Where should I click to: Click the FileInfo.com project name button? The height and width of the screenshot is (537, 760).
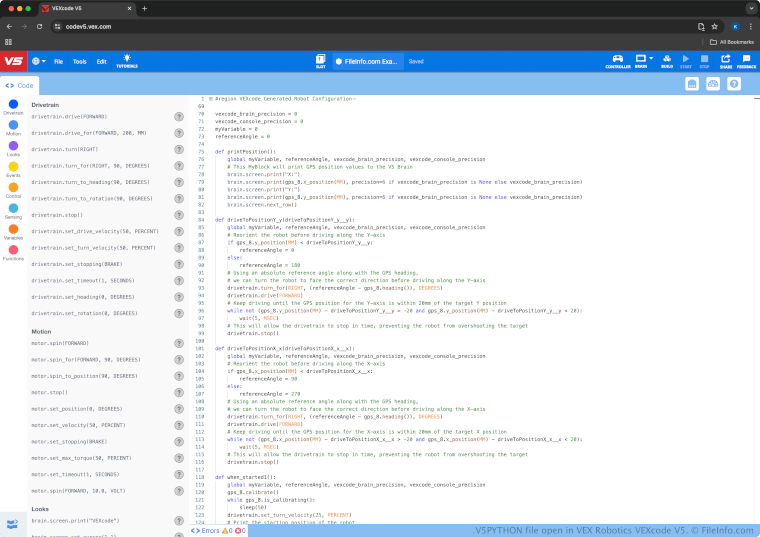click(368, 62)
